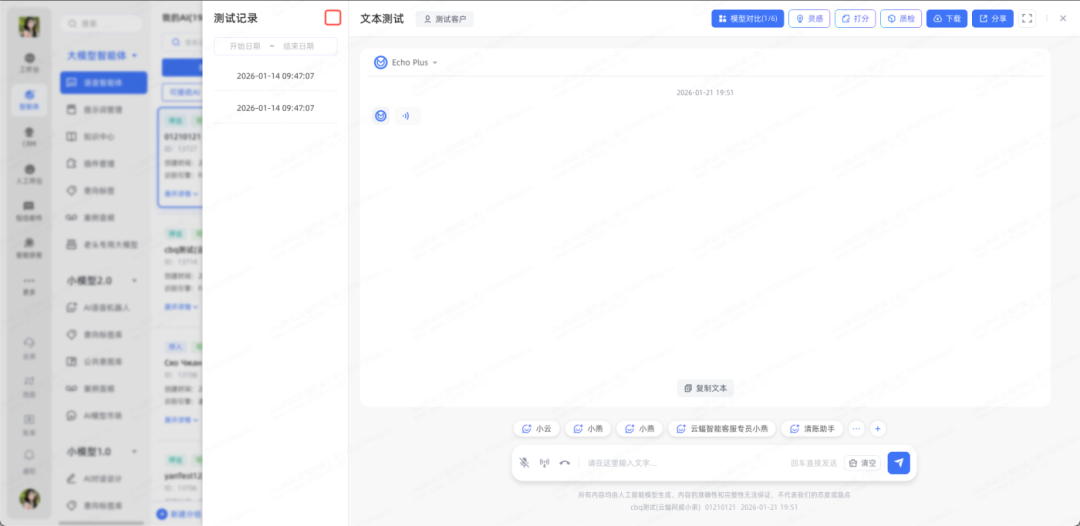Image resolution: width=1080 pixels, height=526 pixels.
Task: Select the 清账助手 agent chip
Action: point(811,428)
